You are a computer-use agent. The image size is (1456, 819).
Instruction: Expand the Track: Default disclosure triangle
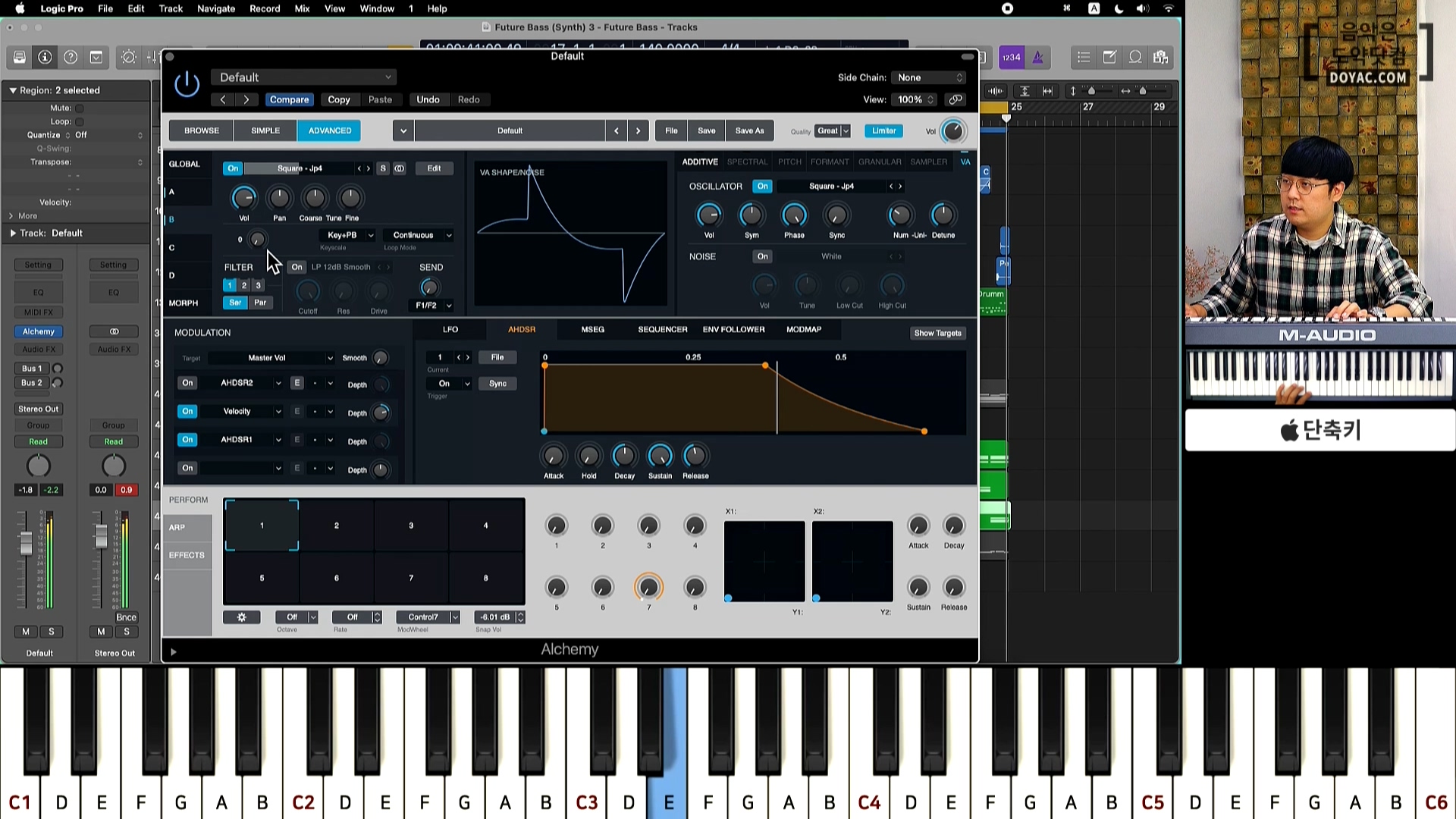coord(13,233)
